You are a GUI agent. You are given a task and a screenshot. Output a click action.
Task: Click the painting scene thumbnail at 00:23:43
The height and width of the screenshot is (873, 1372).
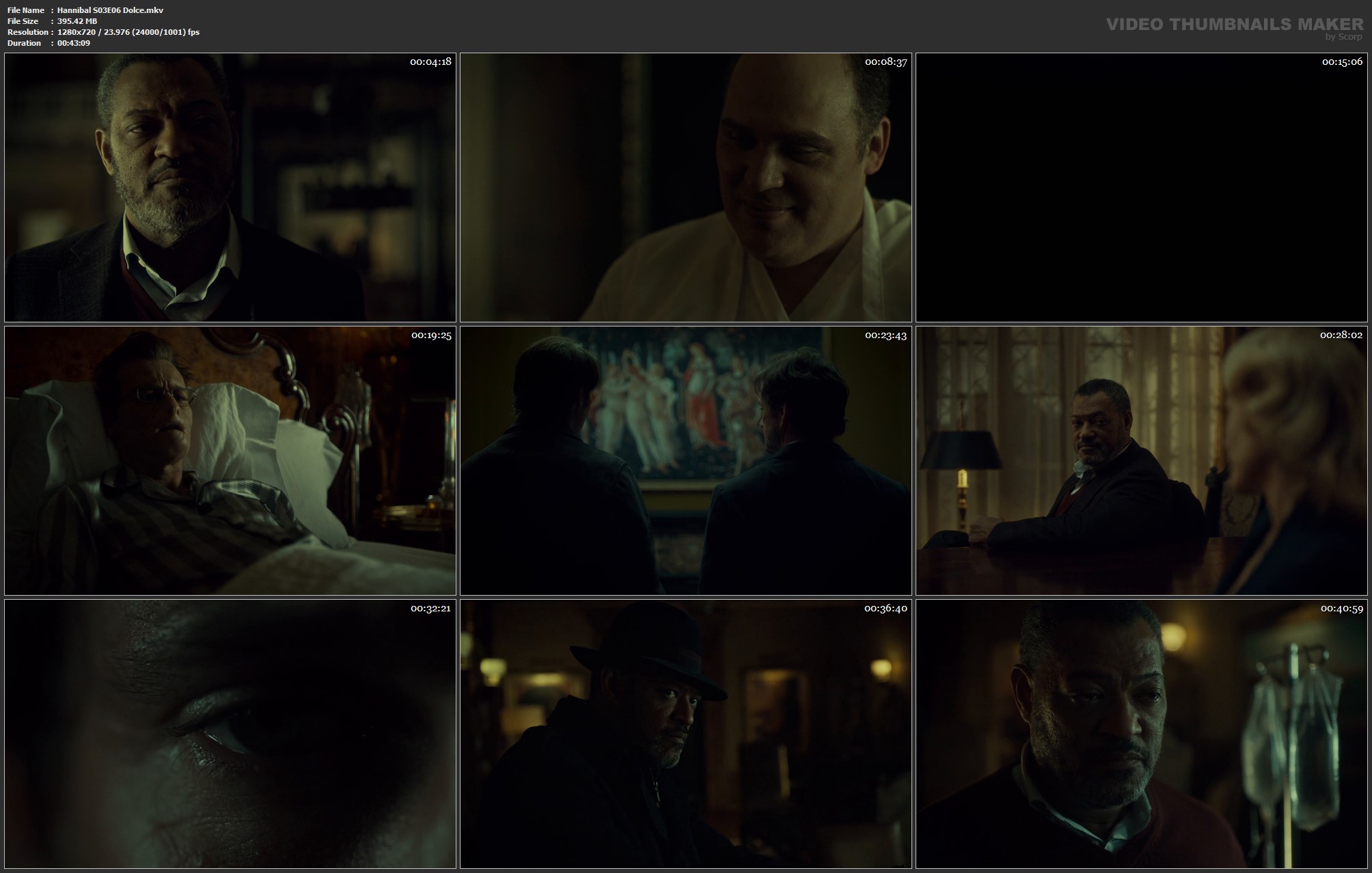(685, 460)
